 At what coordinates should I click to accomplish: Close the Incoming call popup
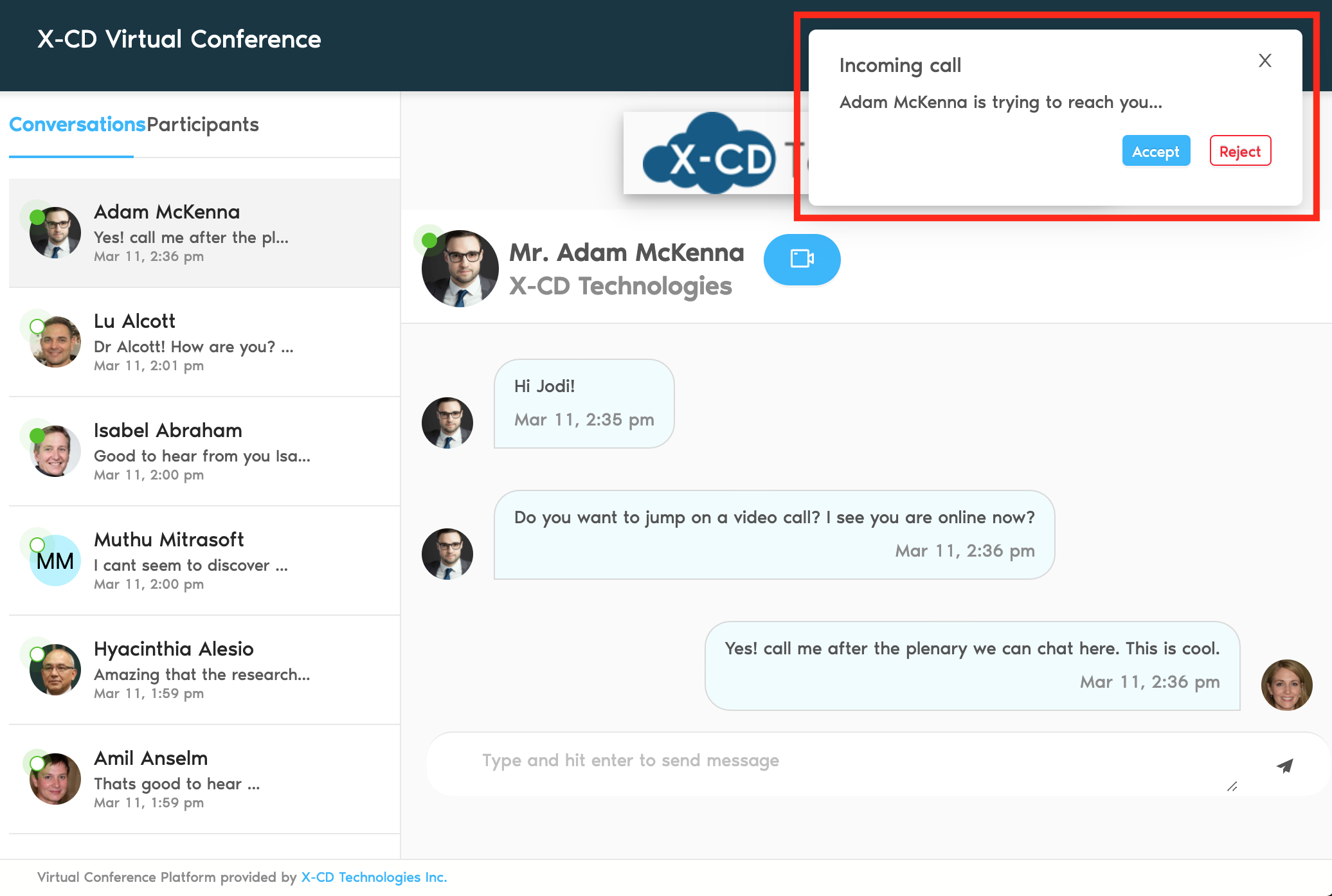(1264, 61)
